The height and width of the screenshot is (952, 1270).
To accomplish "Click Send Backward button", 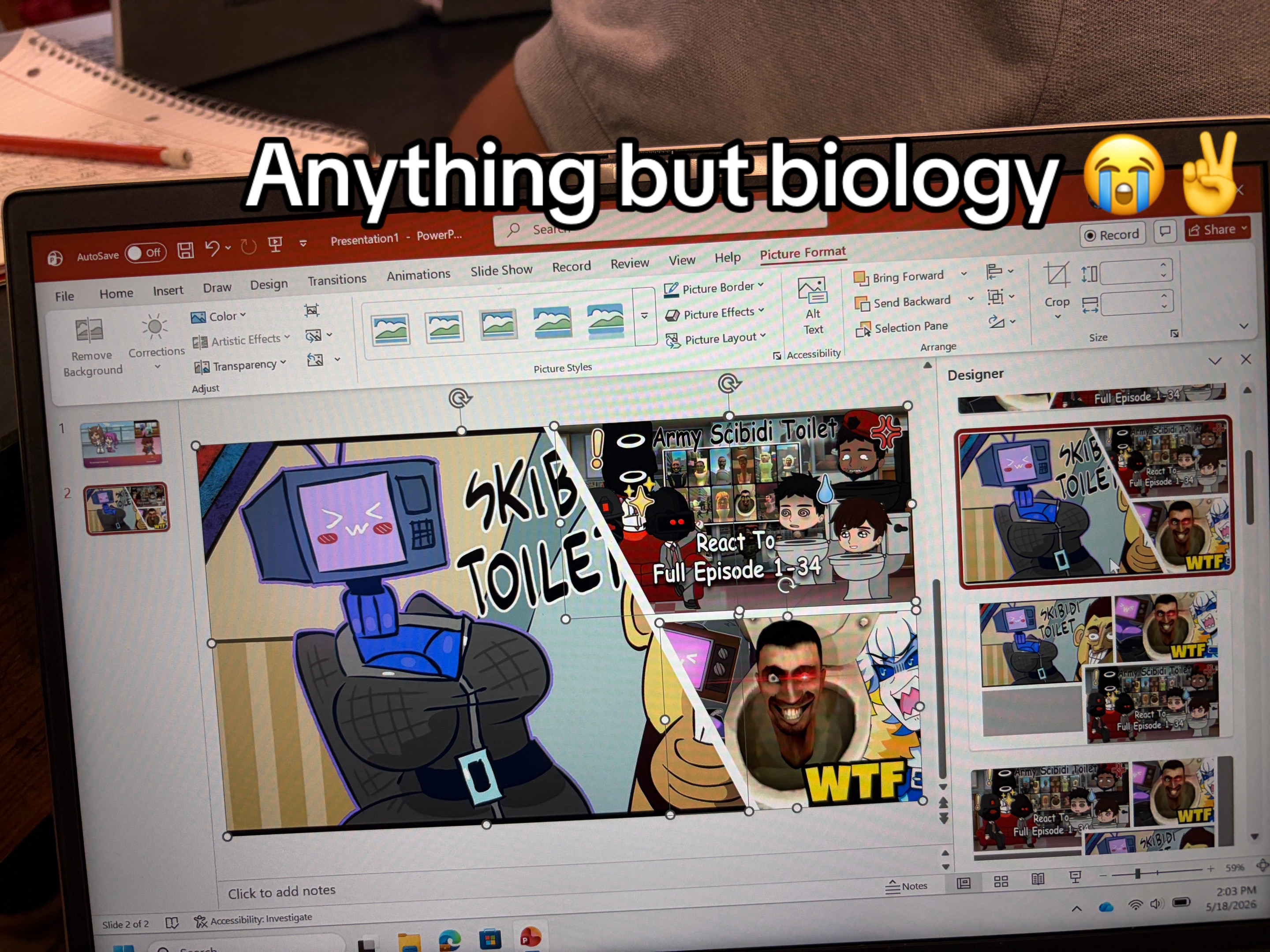I will pyautogui.click(x=903, y=302).
